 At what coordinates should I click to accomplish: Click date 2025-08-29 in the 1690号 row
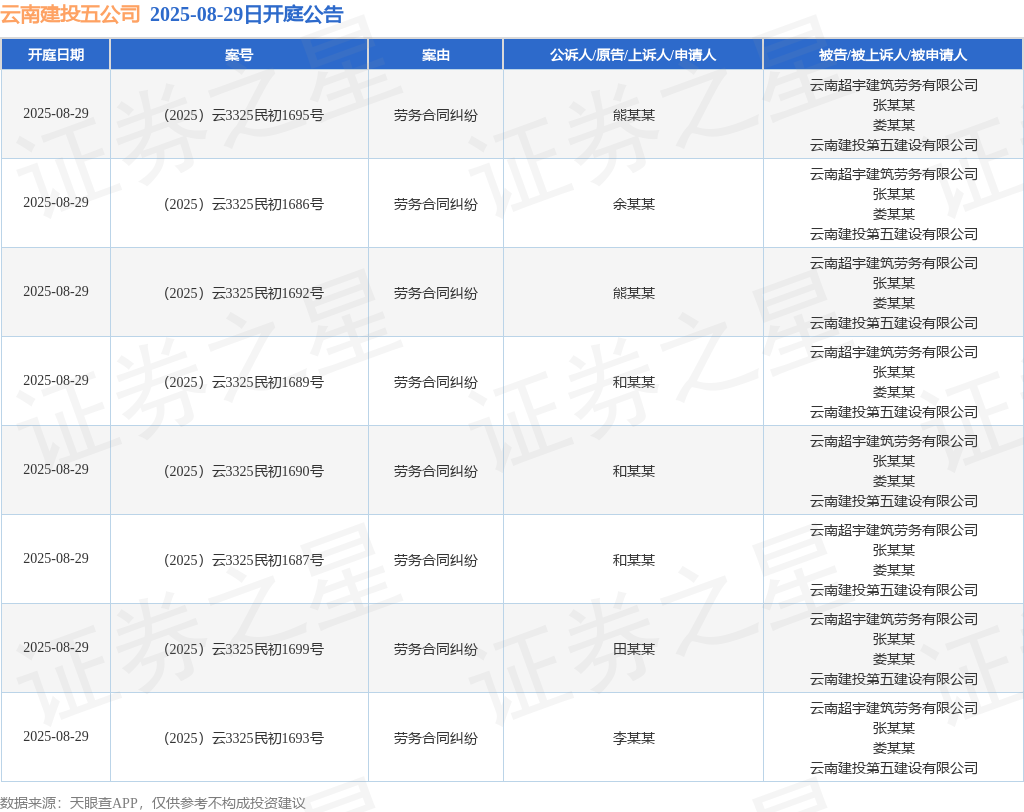coord(56,470)
